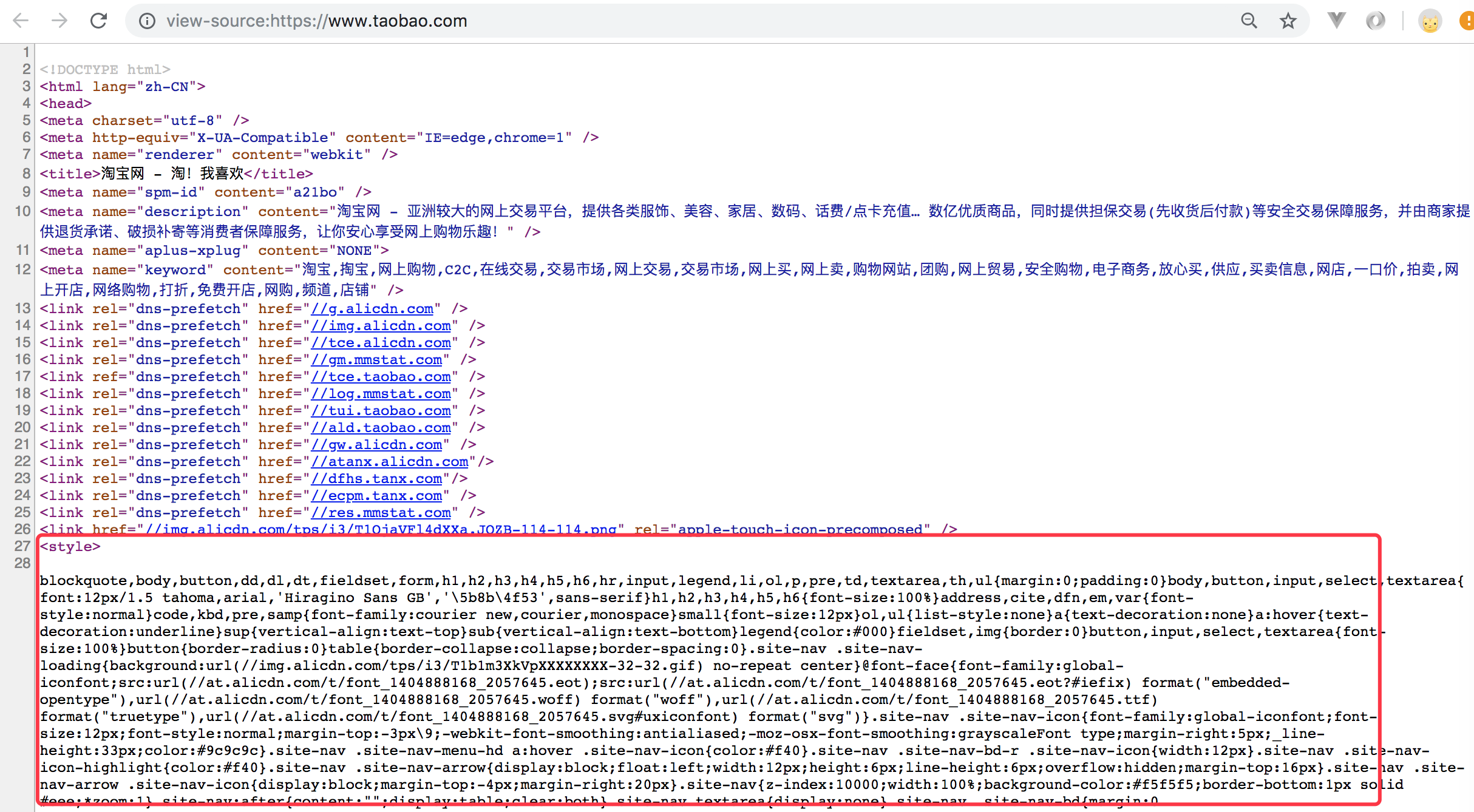Image resolution: width=1474 pixels, height=812 pixels.
Task: Click the X-UA-Compatible meta line
Action: pyautogui.click(x=319, y=138)
